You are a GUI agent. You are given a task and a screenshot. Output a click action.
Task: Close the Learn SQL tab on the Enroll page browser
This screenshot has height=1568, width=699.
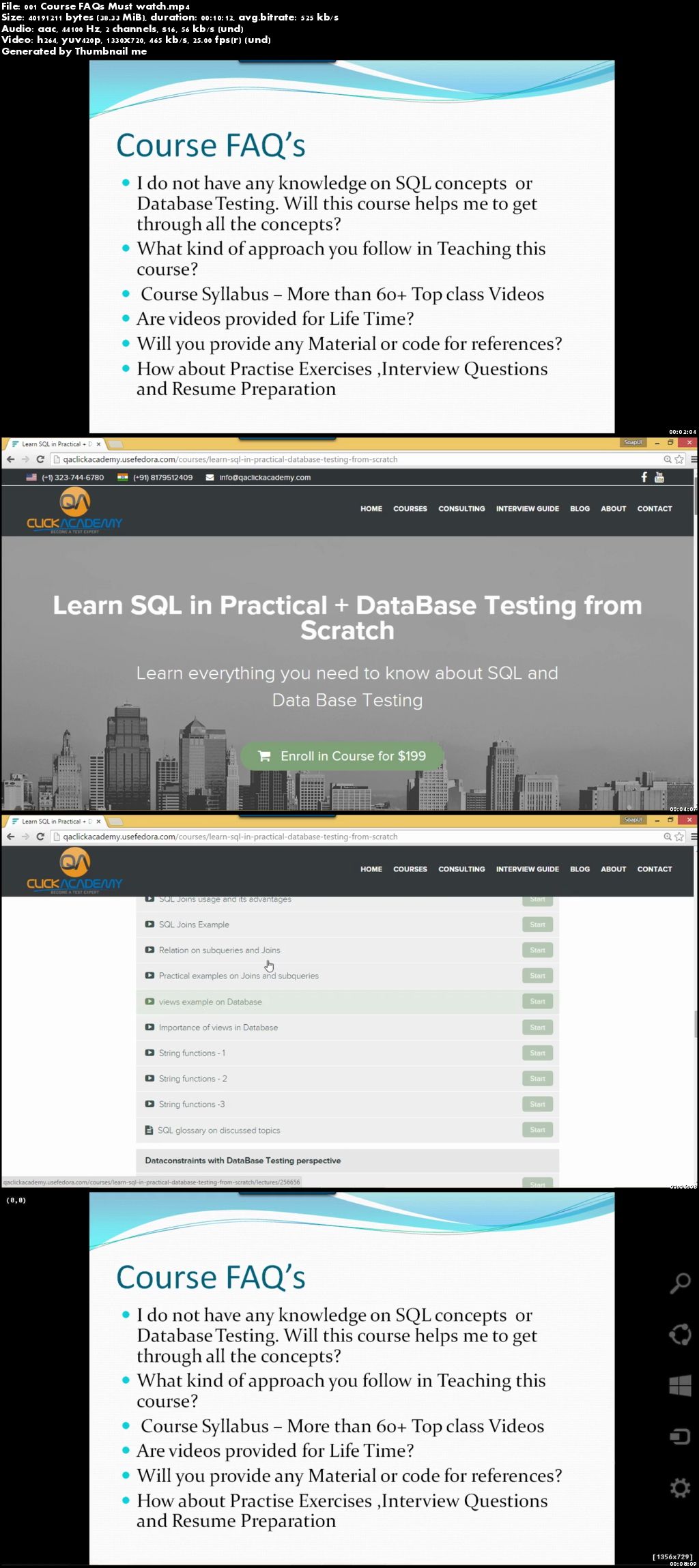coord(99,444)
